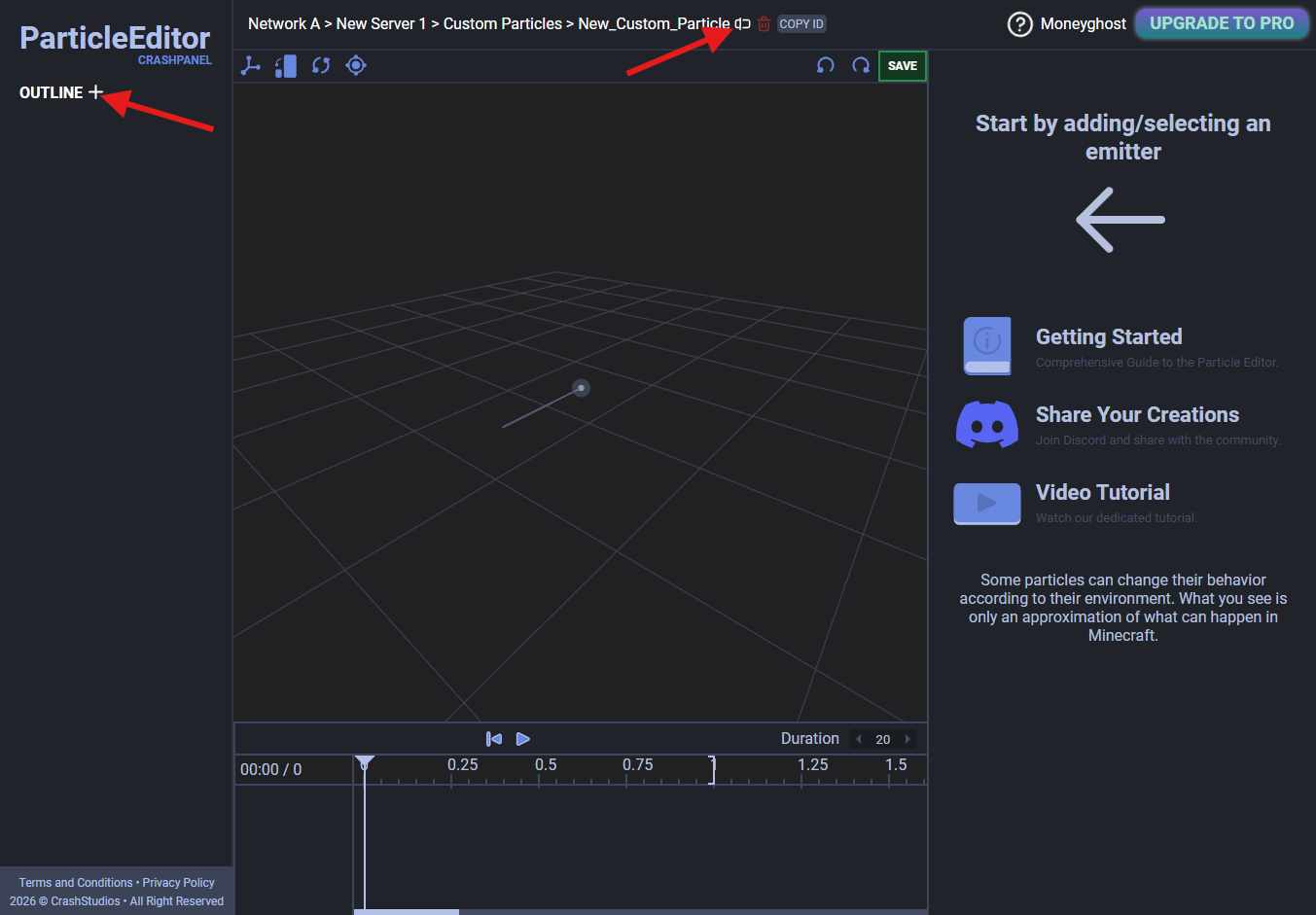Viewport: 1316px width, 915px height.
Task: Click the loop arrows icon in the toolbar
Action: (x=321, y=66)
